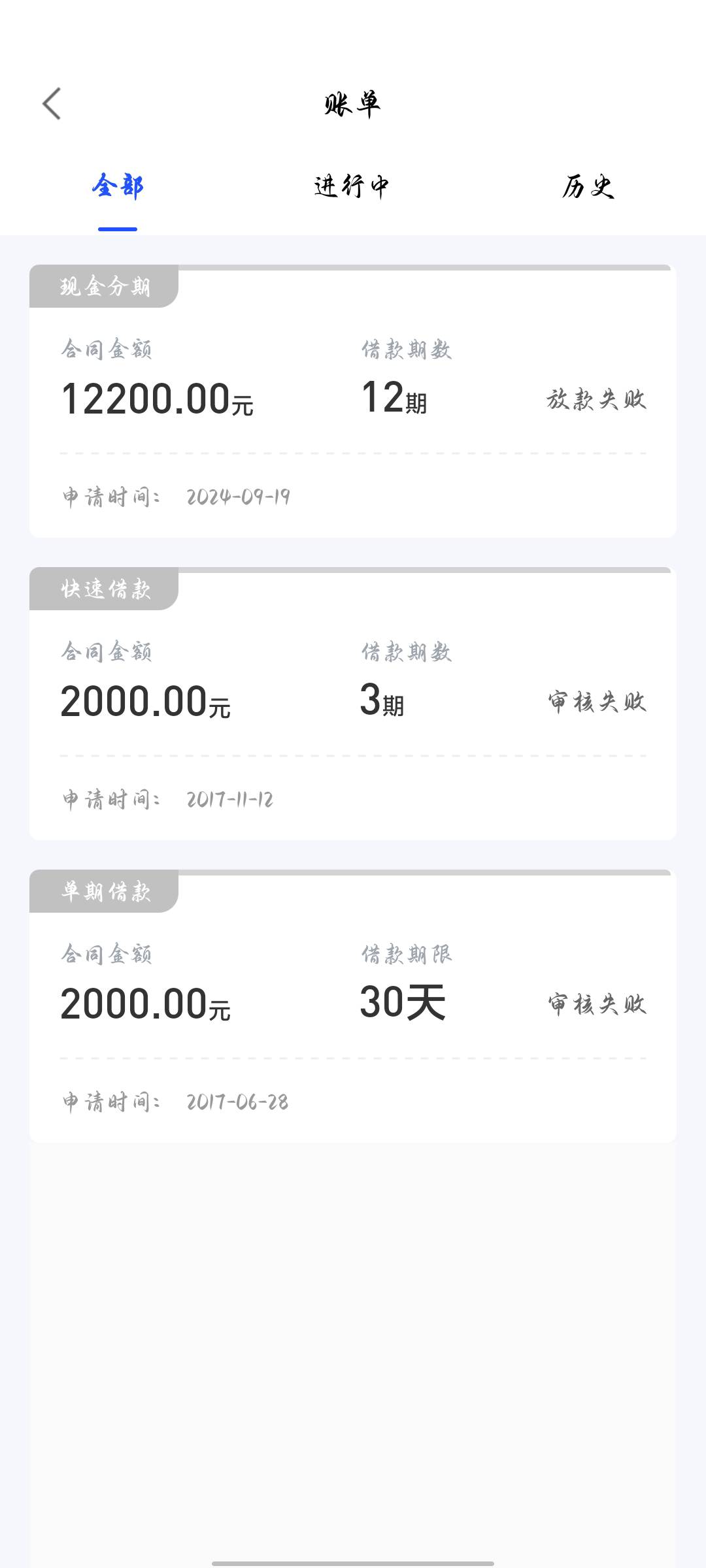Select the 快速借款 tag label
Image resolution: width=706 pixels, height=1568 pixels.
(105, 589)
